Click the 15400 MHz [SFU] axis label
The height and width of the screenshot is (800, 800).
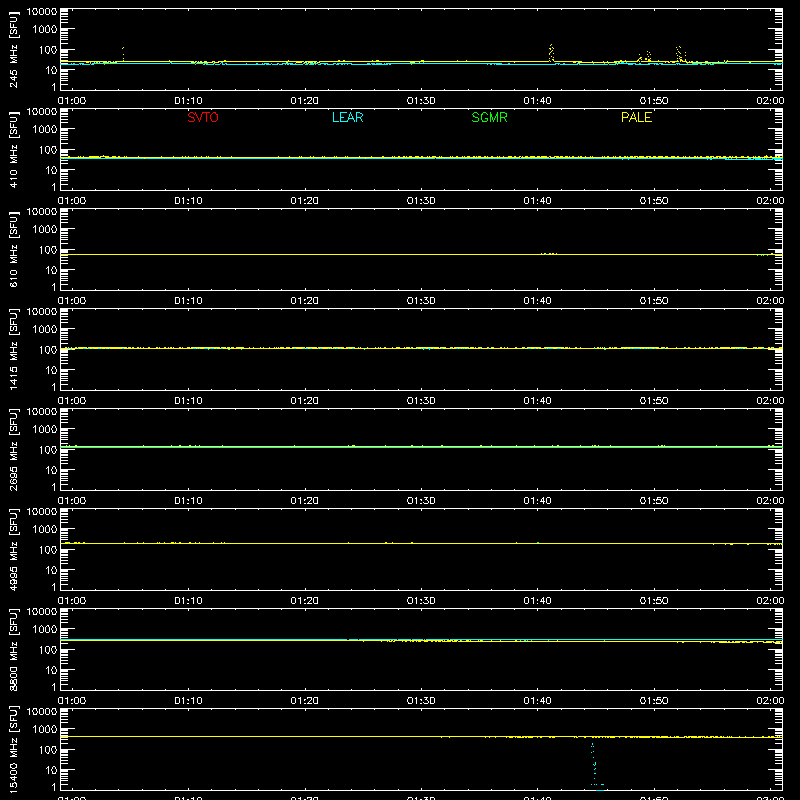(x=13, y=749)
